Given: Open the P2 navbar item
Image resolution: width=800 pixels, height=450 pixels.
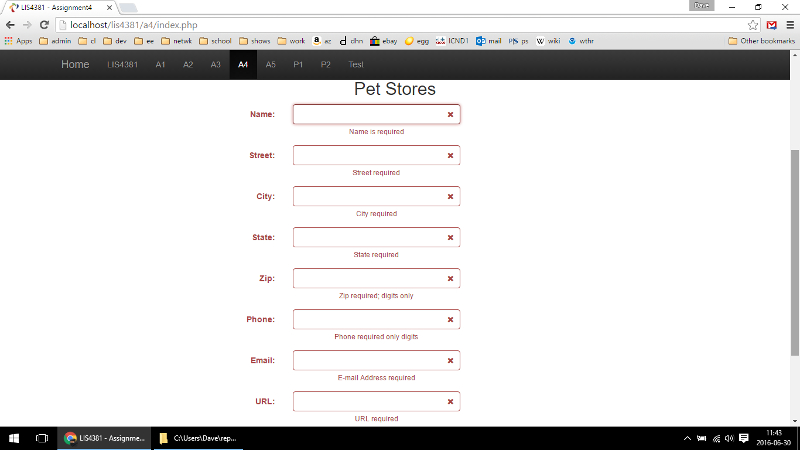Looking at the screenshot, I should (x=326, y=64).
